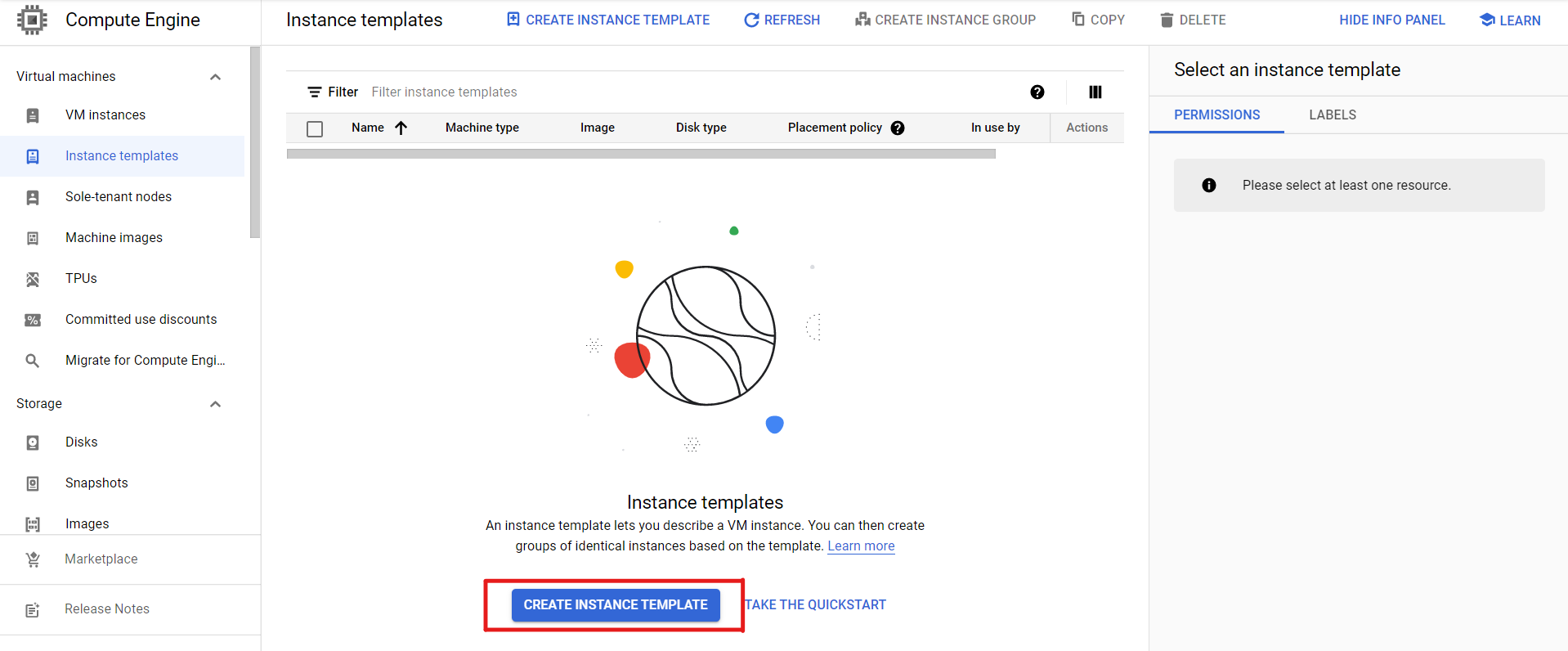Screen dimensions: 1568x651
Task: Click the Release Notes document icon
Action: (33, 609)
